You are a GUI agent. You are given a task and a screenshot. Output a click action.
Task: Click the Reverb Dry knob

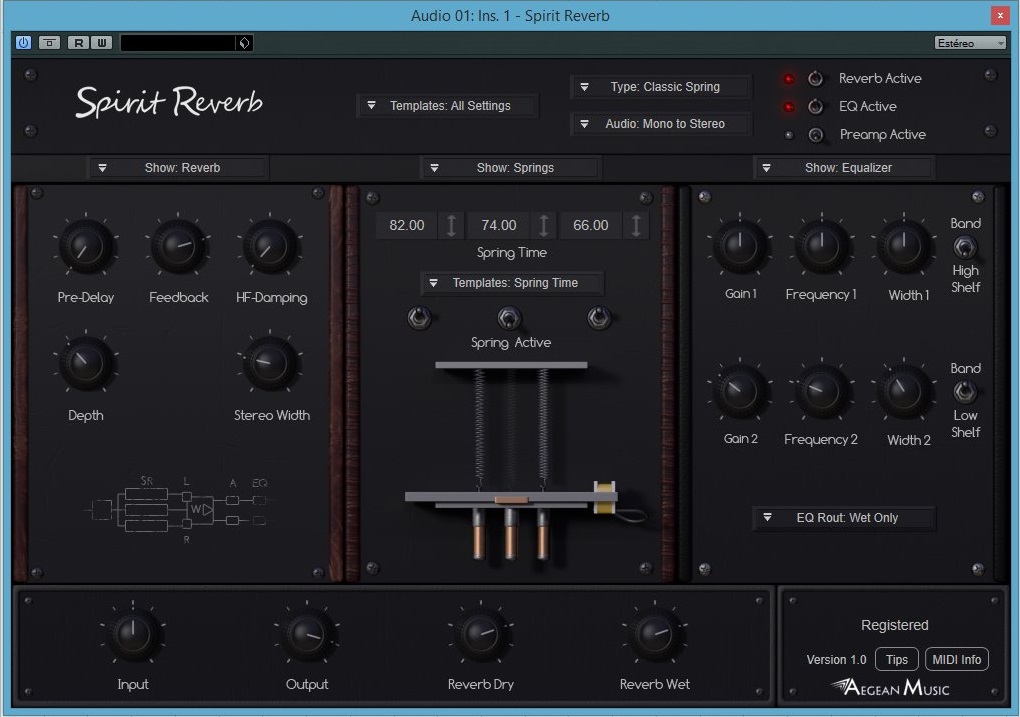coord(481,634)
